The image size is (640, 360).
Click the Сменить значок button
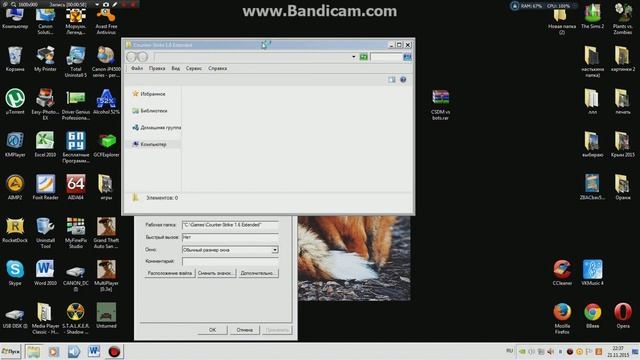[216, 273]
